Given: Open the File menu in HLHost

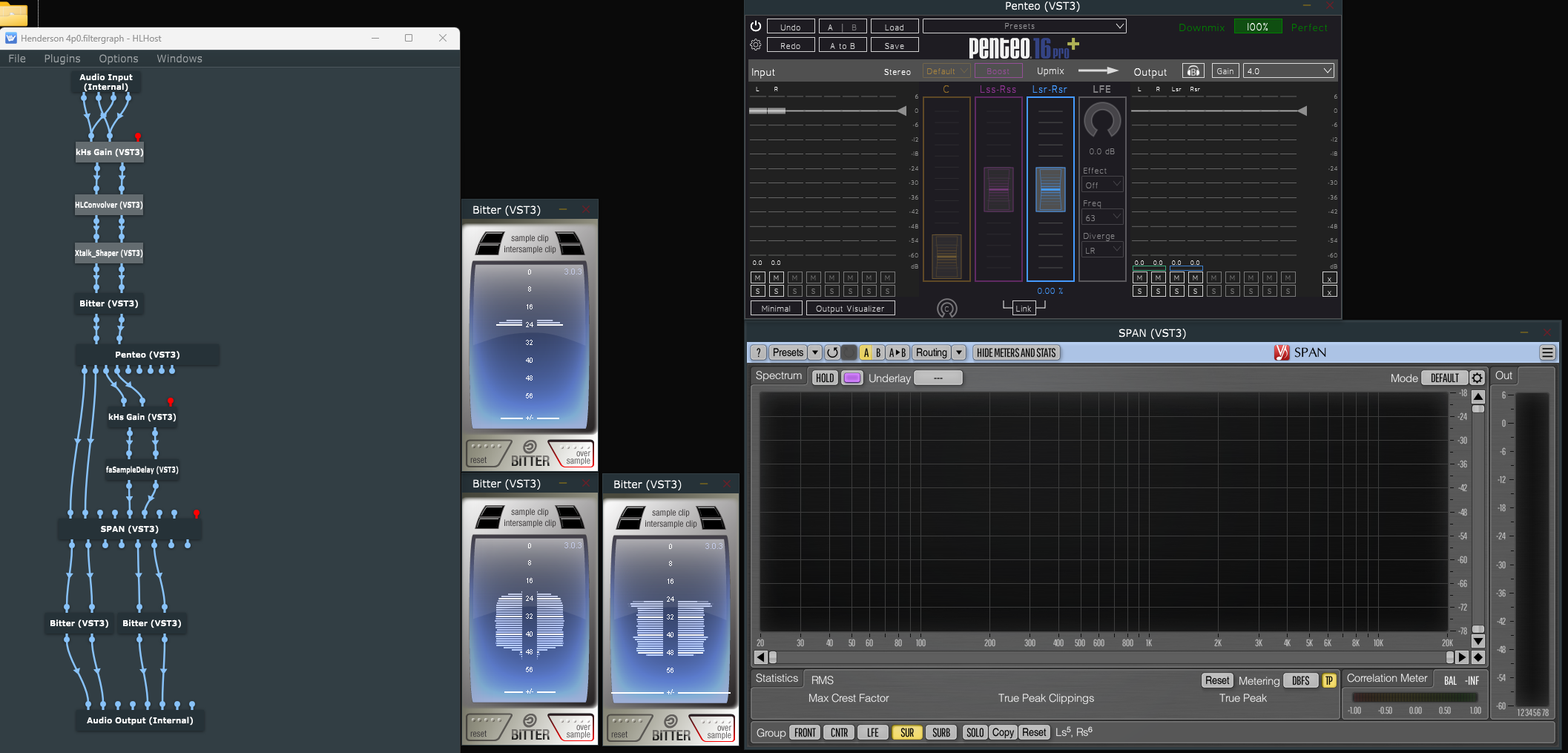Looking at the screenshot, I should coord(17,59).
